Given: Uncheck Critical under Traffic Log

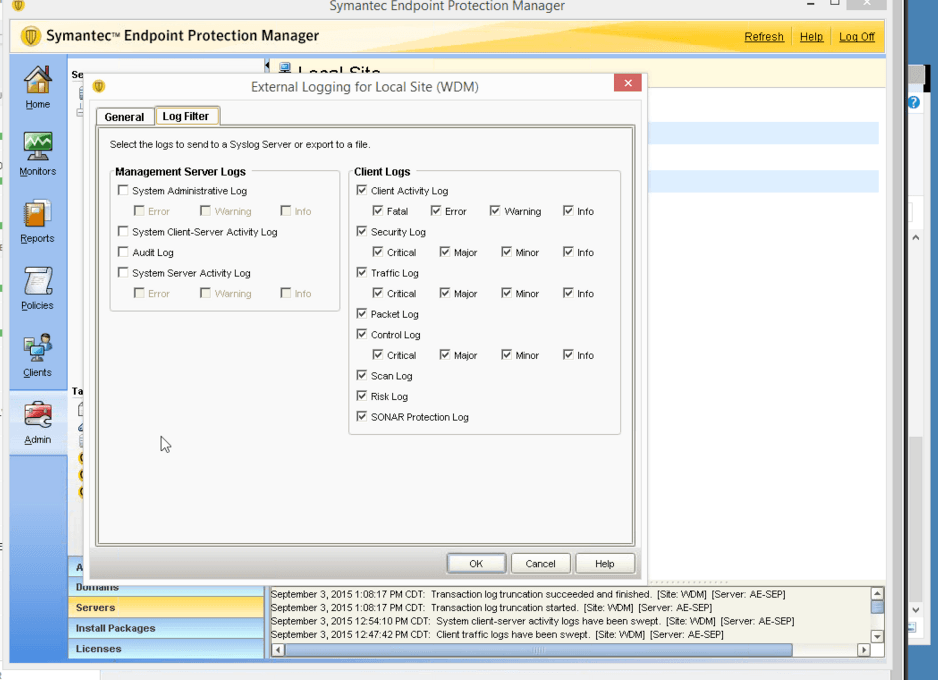Looking at the screenshot, I should (x=377, y=293).
